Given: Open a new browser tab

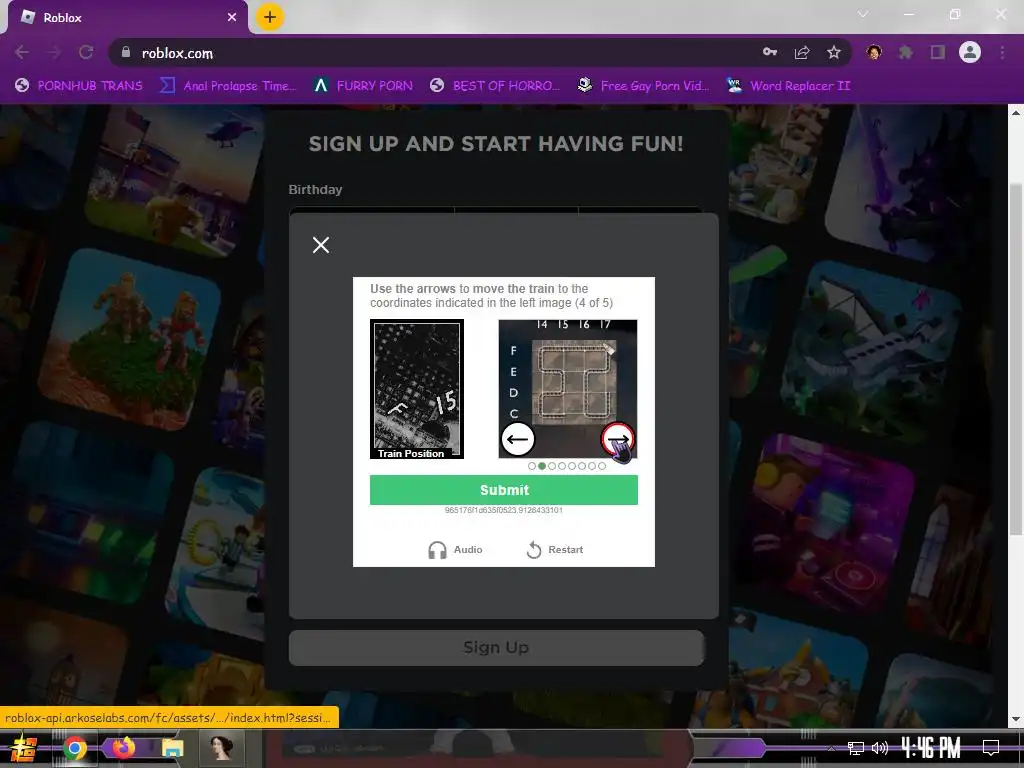Looking at the screenshot, I should [x=270, y=17].
